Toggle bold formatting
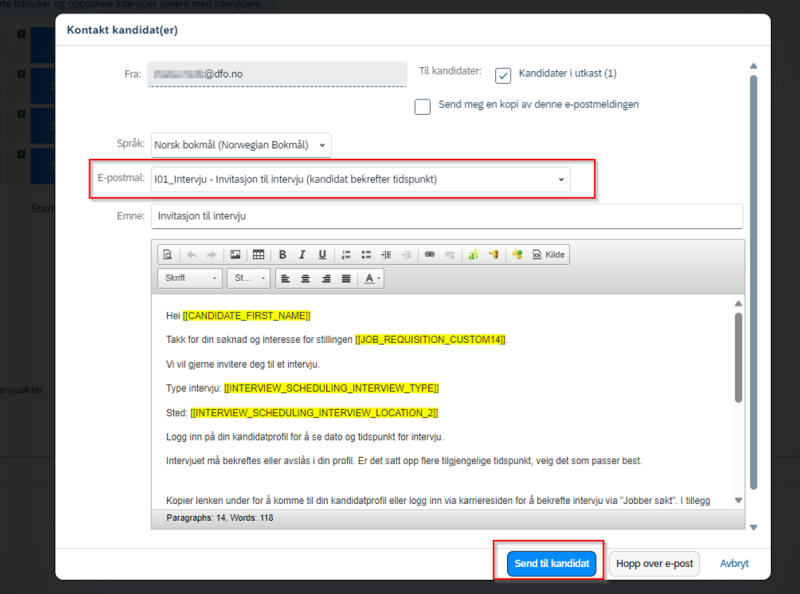800x594 pixels. tap(282, 255)
